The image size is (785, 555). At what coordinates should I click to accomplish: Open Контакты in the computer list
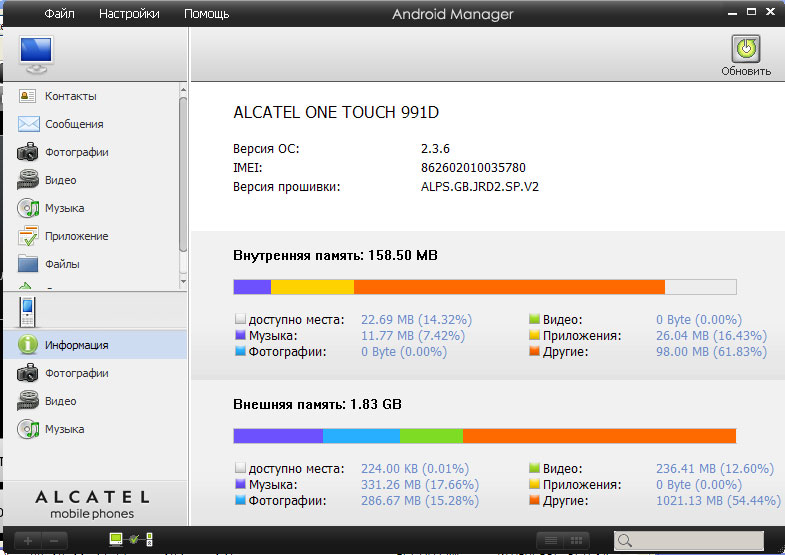point(71,96)
